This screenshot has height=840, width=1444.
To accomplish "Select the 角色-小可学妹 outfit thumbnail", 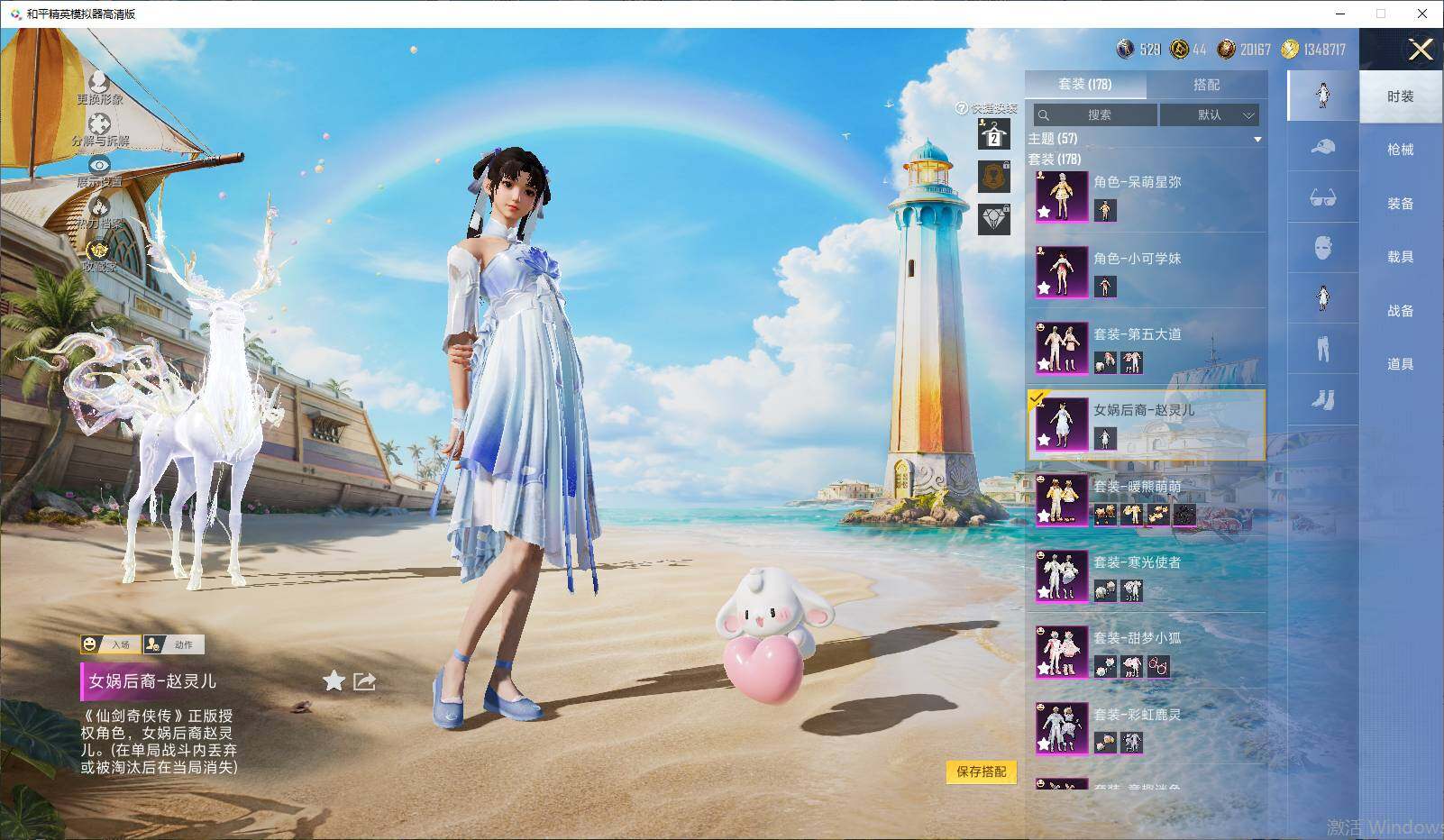I will [1061, 271].
